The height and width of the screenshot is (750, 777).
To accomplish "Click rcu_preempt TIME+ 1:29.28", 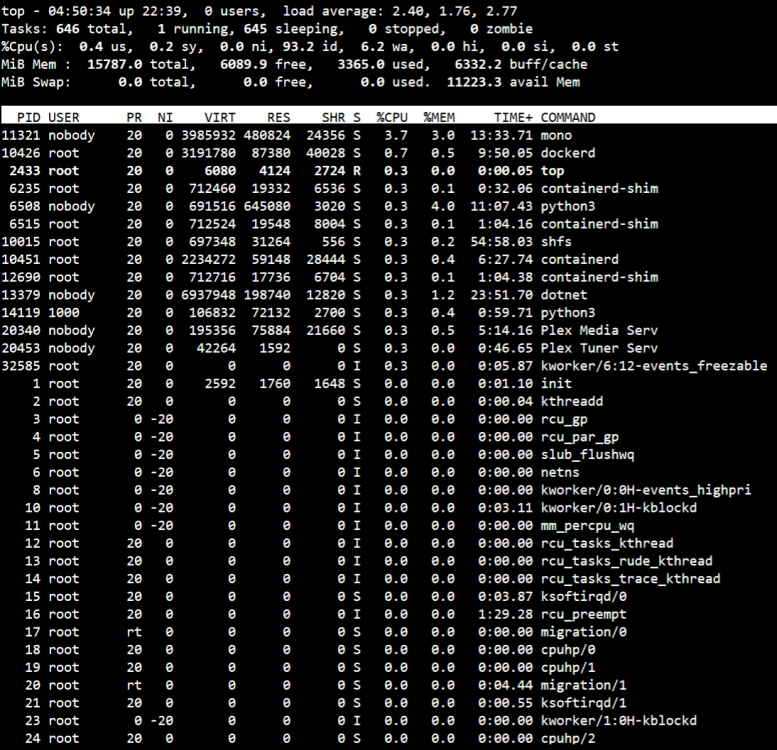I will 505,614.
